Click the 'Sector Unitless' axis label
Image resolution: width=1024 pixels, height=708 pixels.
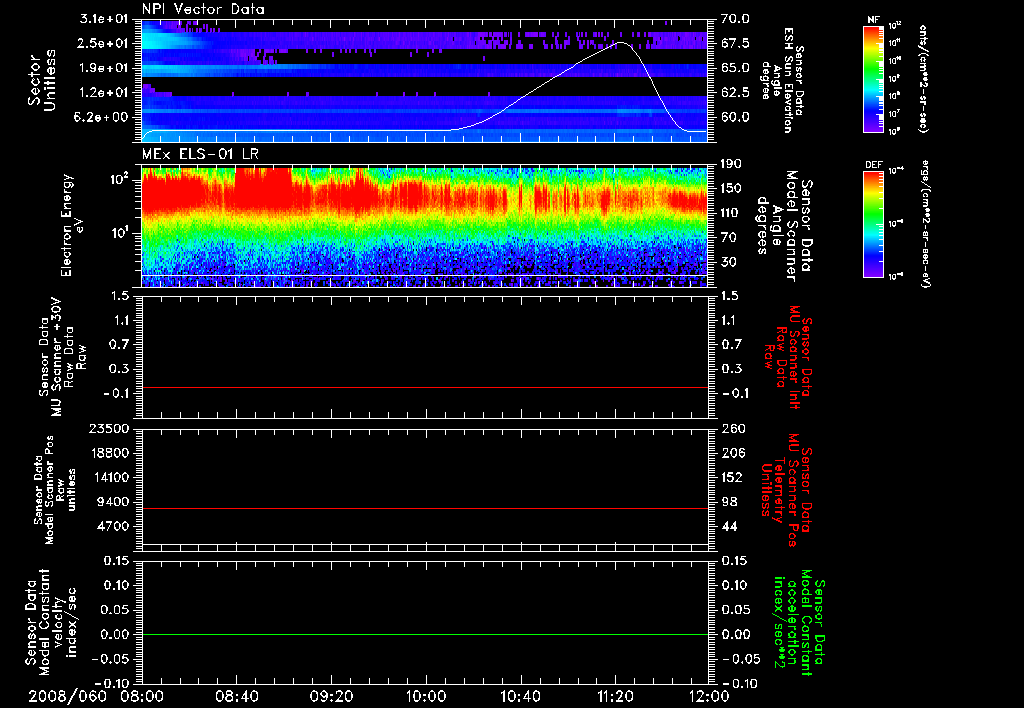40,78
